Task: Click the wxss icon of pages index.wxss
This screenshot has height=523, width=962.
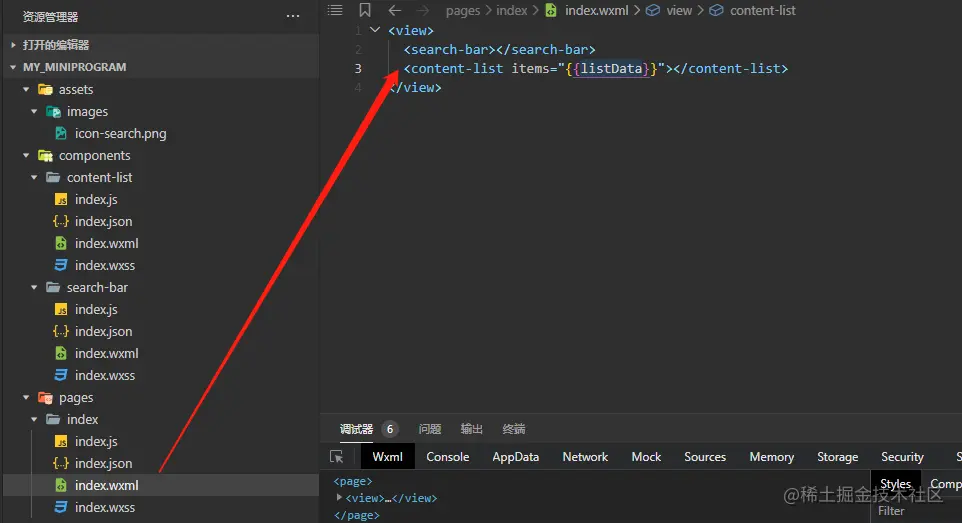Action: click(61, 507)
